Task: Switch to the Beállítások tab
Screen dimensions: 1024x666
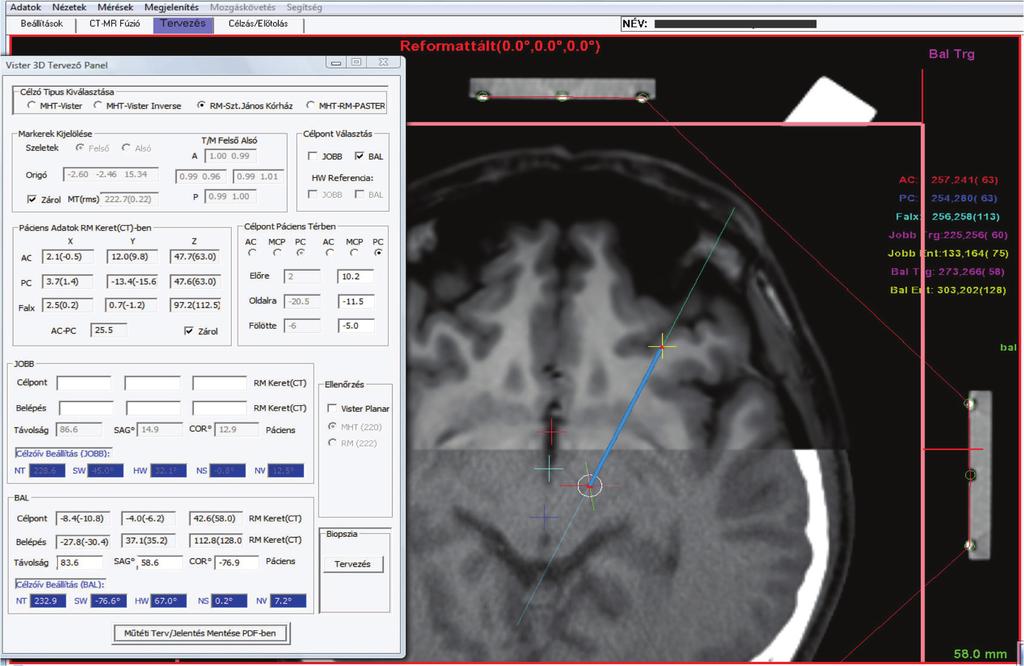Action: 42,24
